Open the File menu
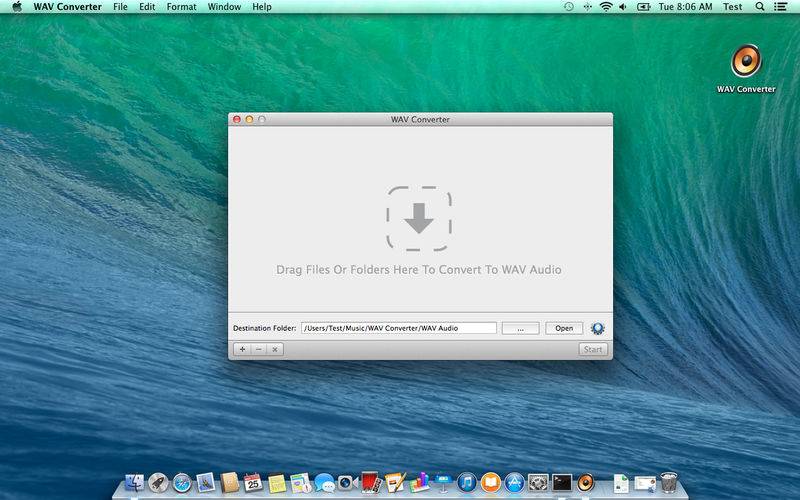 tap(120, 7)
